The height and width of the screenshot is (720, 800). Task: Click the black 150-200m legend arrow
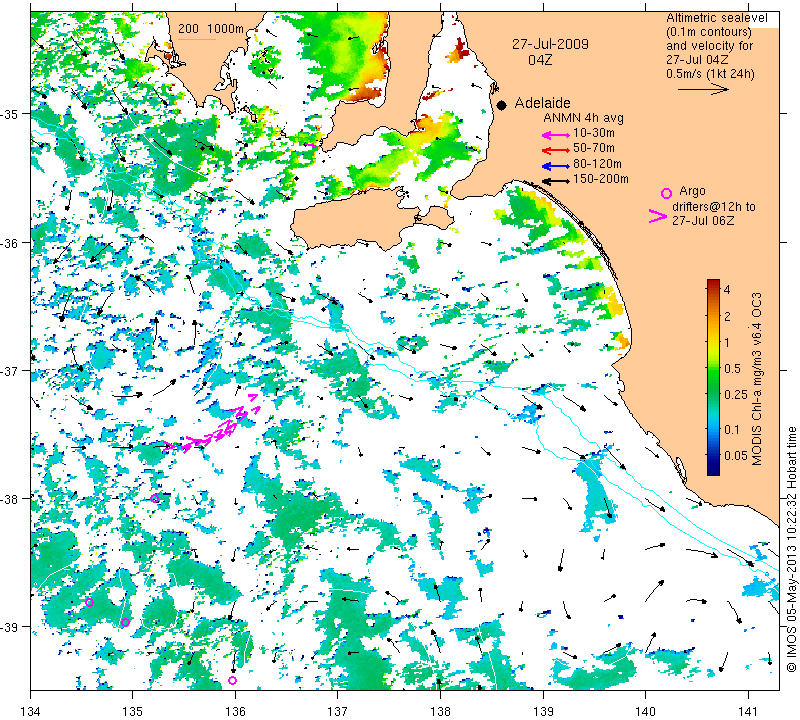point(555,181)
